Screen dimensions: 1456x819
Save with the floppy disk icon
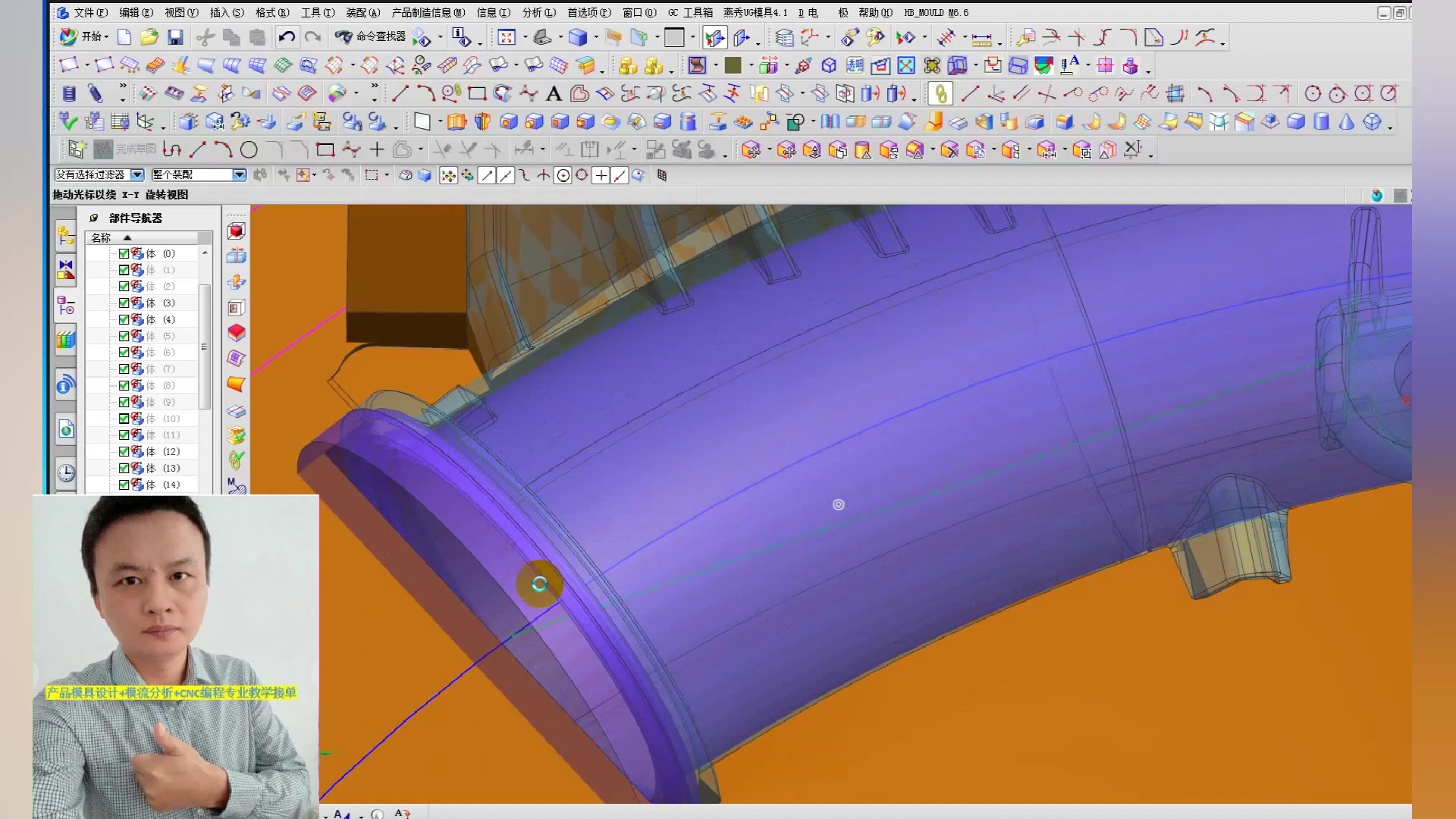click(x=175, y=36)
